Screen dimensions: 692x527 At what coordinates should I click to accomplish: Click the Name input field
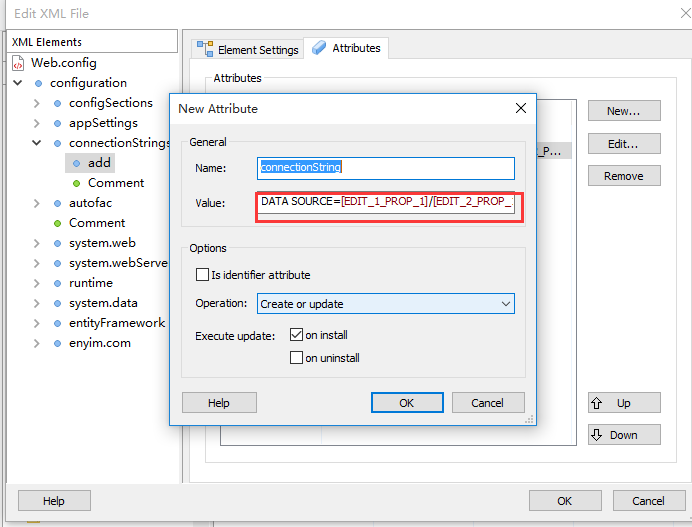[386, 168]
